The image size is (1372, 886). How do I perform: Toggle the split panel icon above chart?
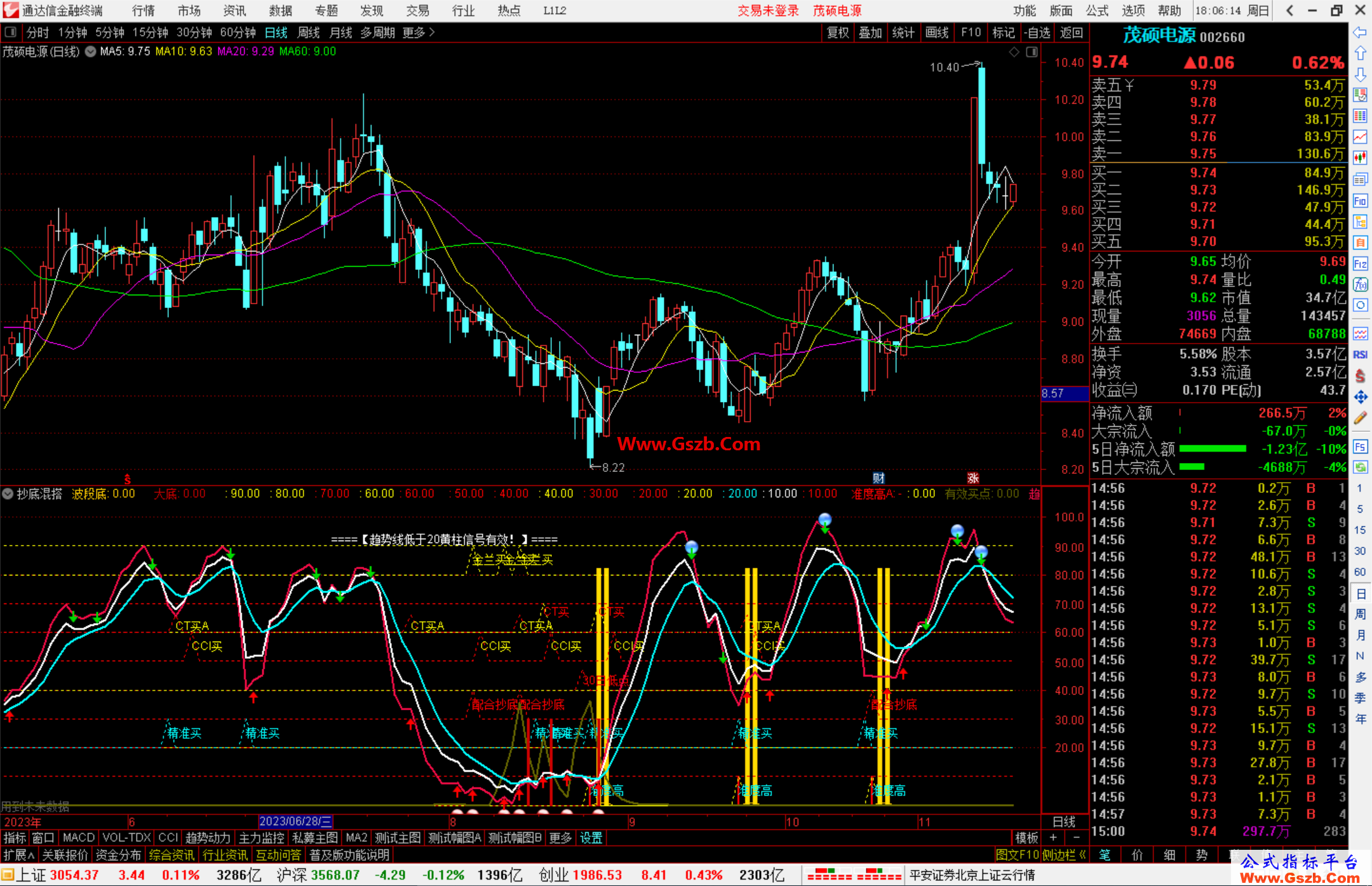pos(1032,51)
